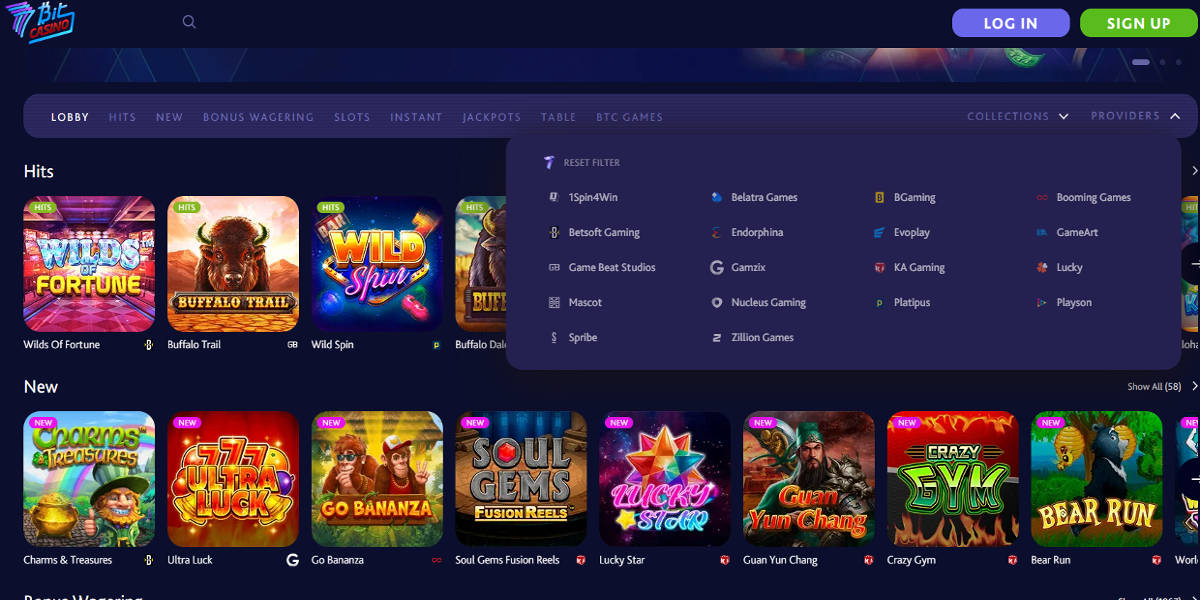1200x600 pixels.
Task: Click the Playson provider icon
Action: (1042, 303)
